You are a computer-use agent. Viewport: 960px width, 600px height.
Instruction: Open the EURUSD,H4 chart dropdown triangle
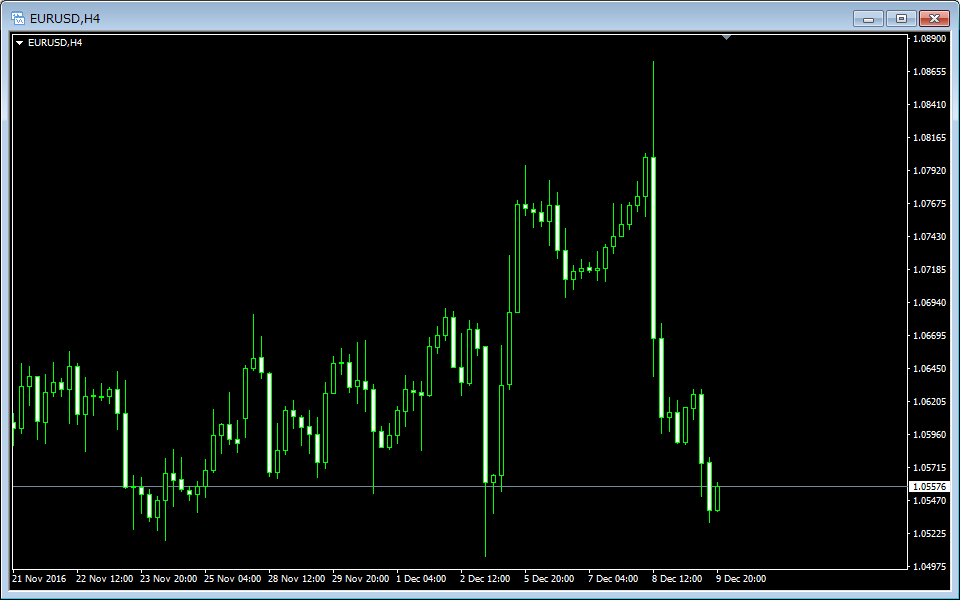[20, 43]
